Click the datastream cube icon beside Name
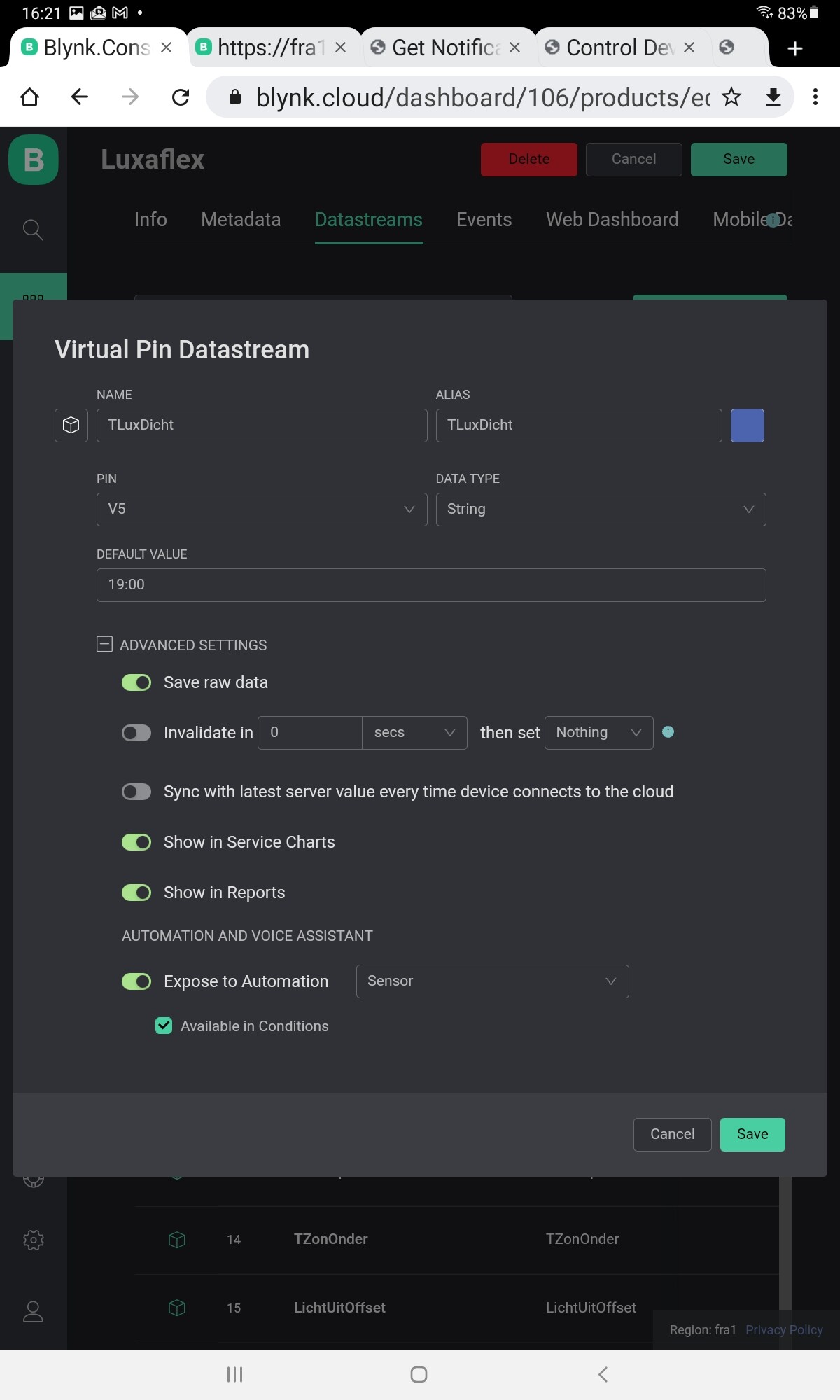840x1400 pixels. coord(71,426)
